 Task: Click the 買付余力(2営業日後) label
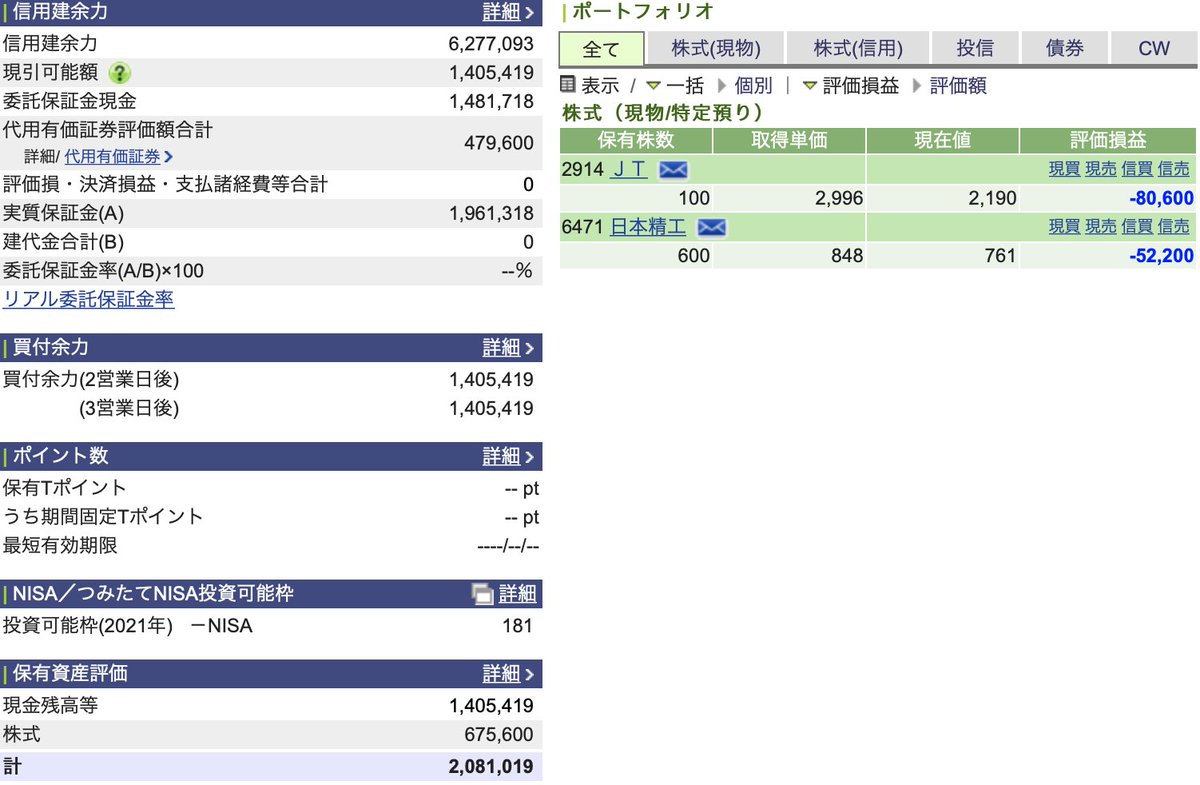click(x=91, y=379)
